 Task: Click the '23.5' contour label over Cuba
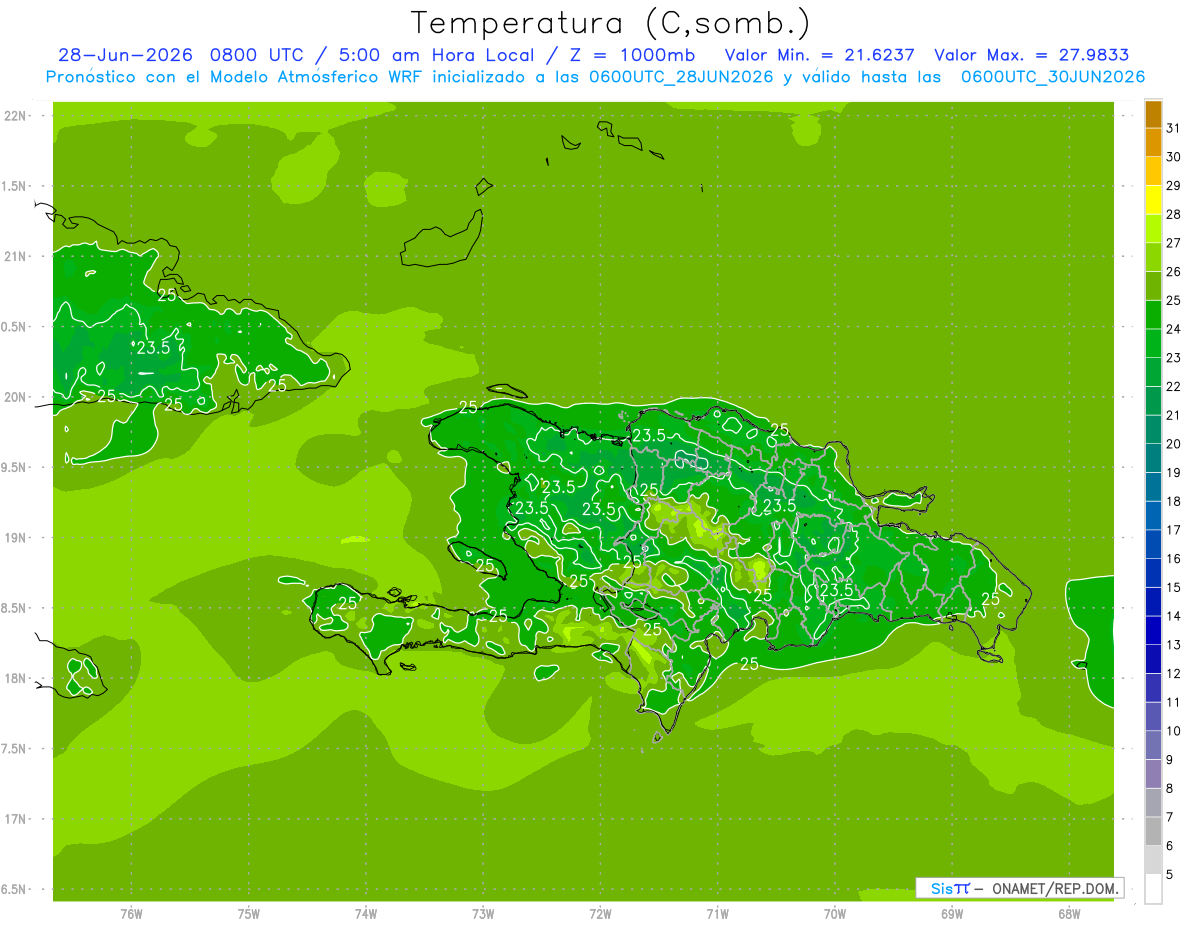(x=153, y=348)
